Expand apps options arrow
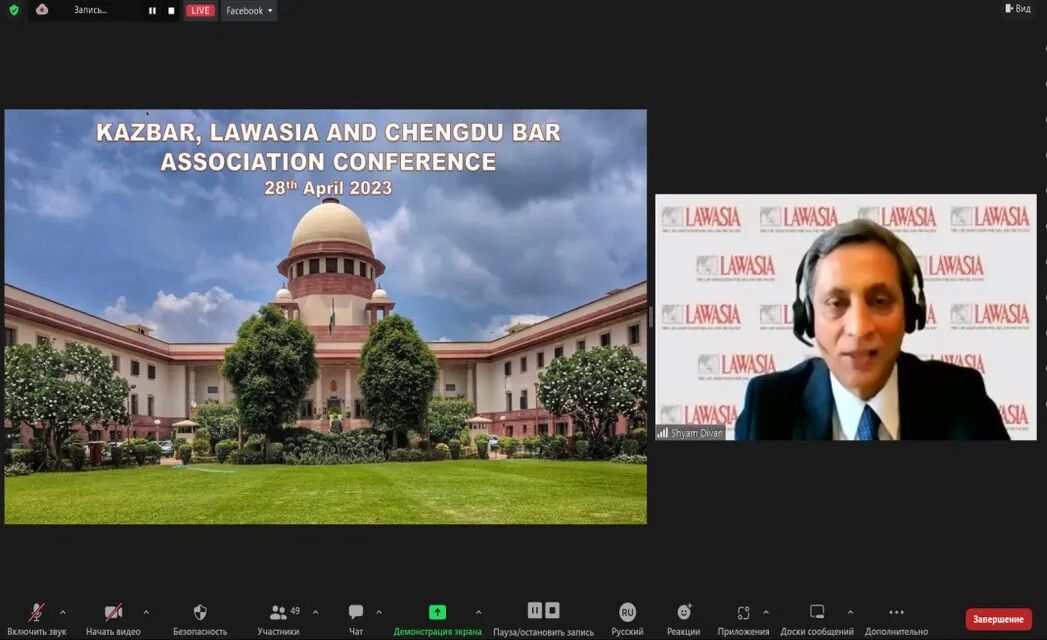The width and height of the screenshot is (1047, 640). coord(766,612)
